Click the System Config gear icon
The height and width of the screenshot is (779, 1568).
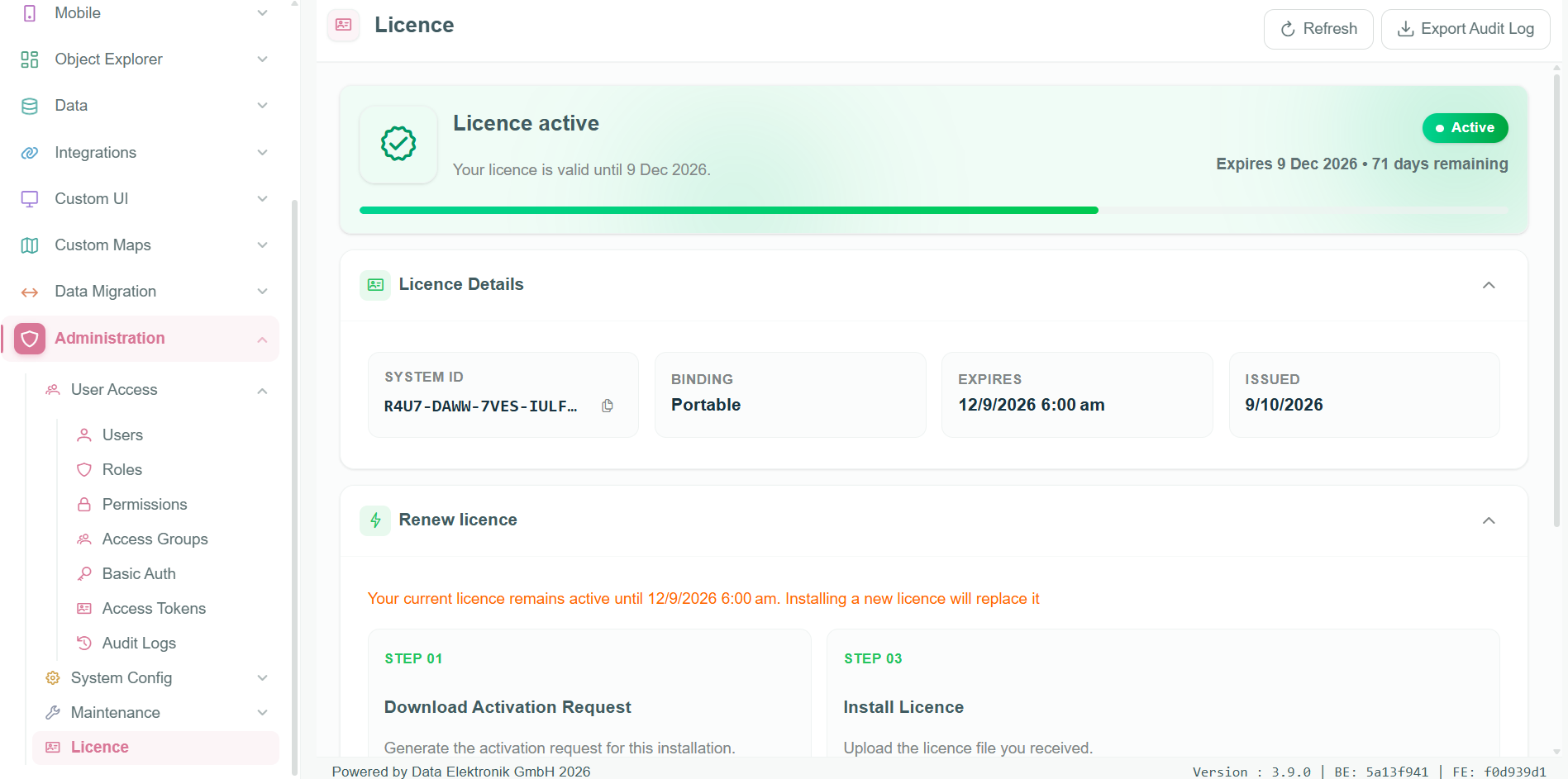coord(53,678)
